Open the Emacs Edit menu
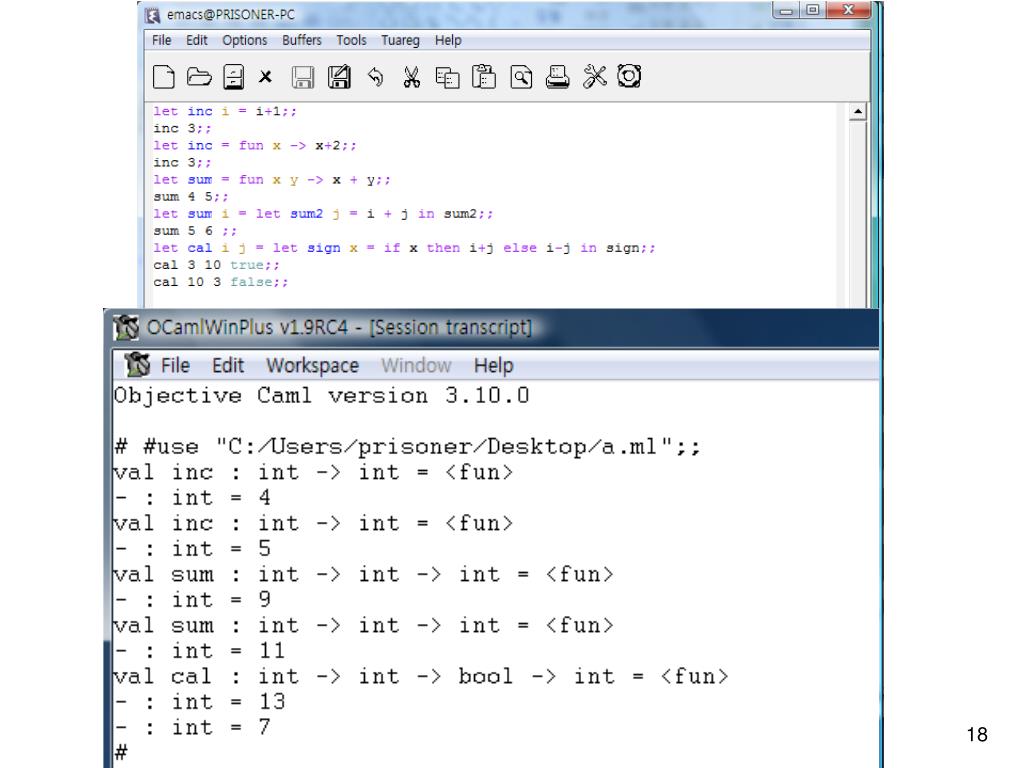The image size is (1024, 768). point(197,40)
